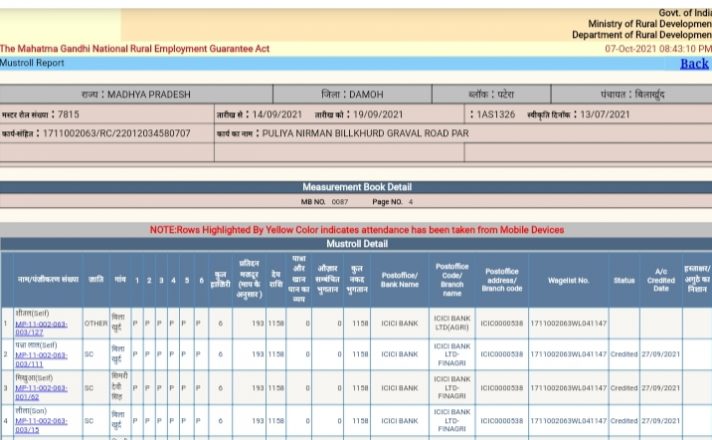Image resolution: width=712 pixels, height=440 pixels.
Task: Click the Govt. of India text
Action: pyautogui.click(x=685, y=13)
